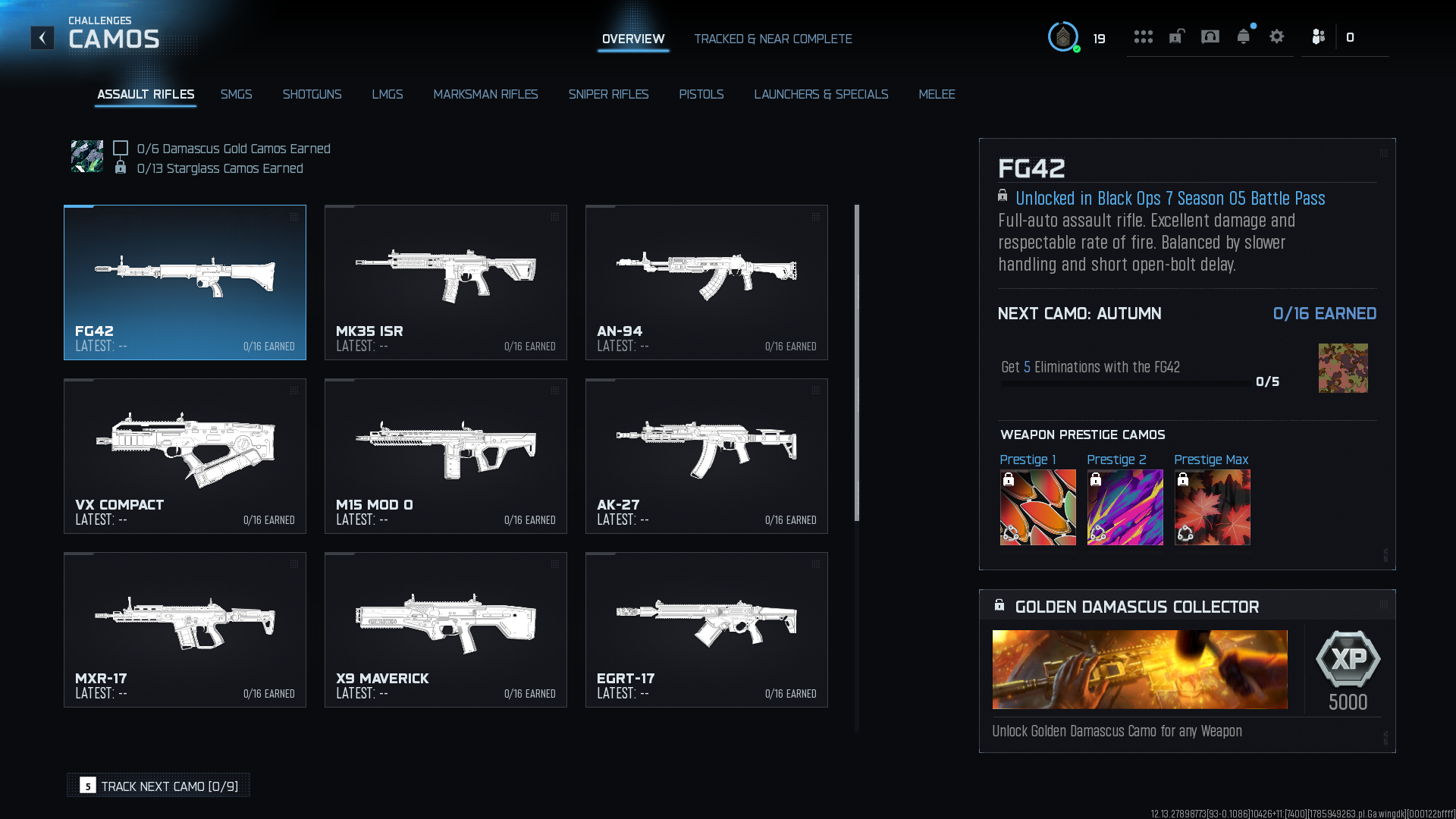Click Unlock Golden Damascus Camo description text

pyautogui.click(x=1117, y=731)
